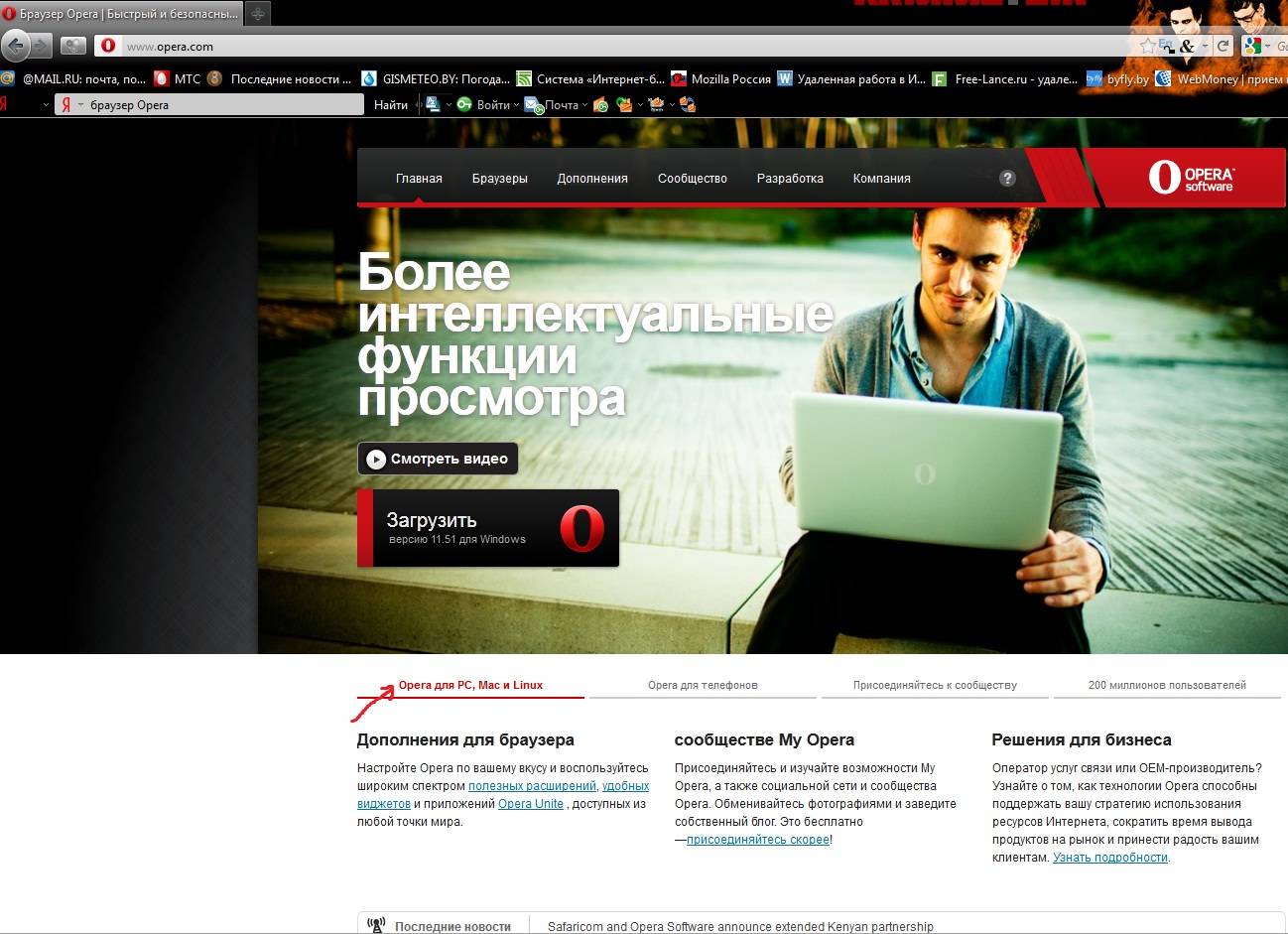
Task: Click the Загрузить download button
Action: [488, 528]
